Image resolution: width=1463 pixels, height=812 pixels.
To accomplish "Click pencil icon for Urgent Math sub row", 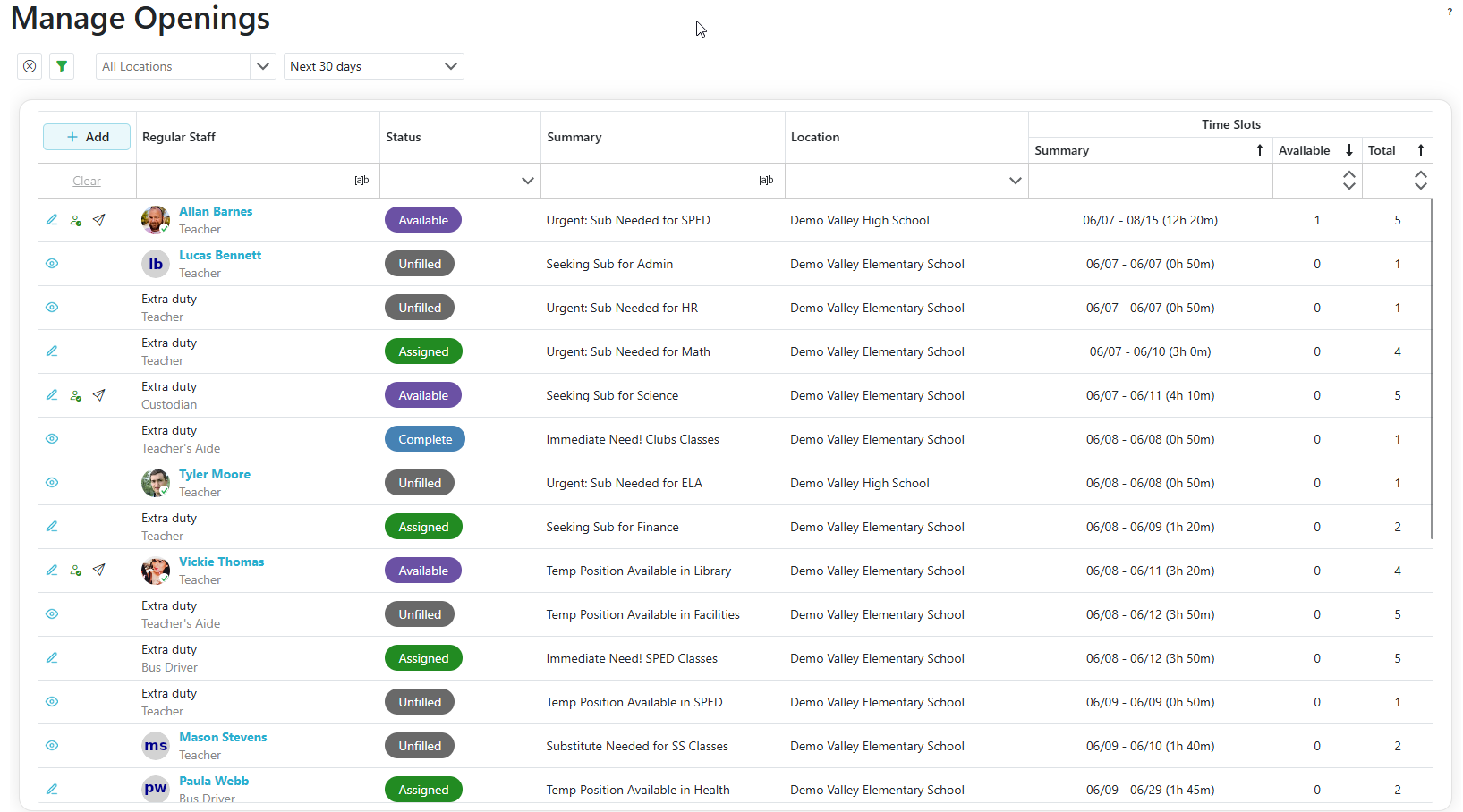I will (52, 351).
